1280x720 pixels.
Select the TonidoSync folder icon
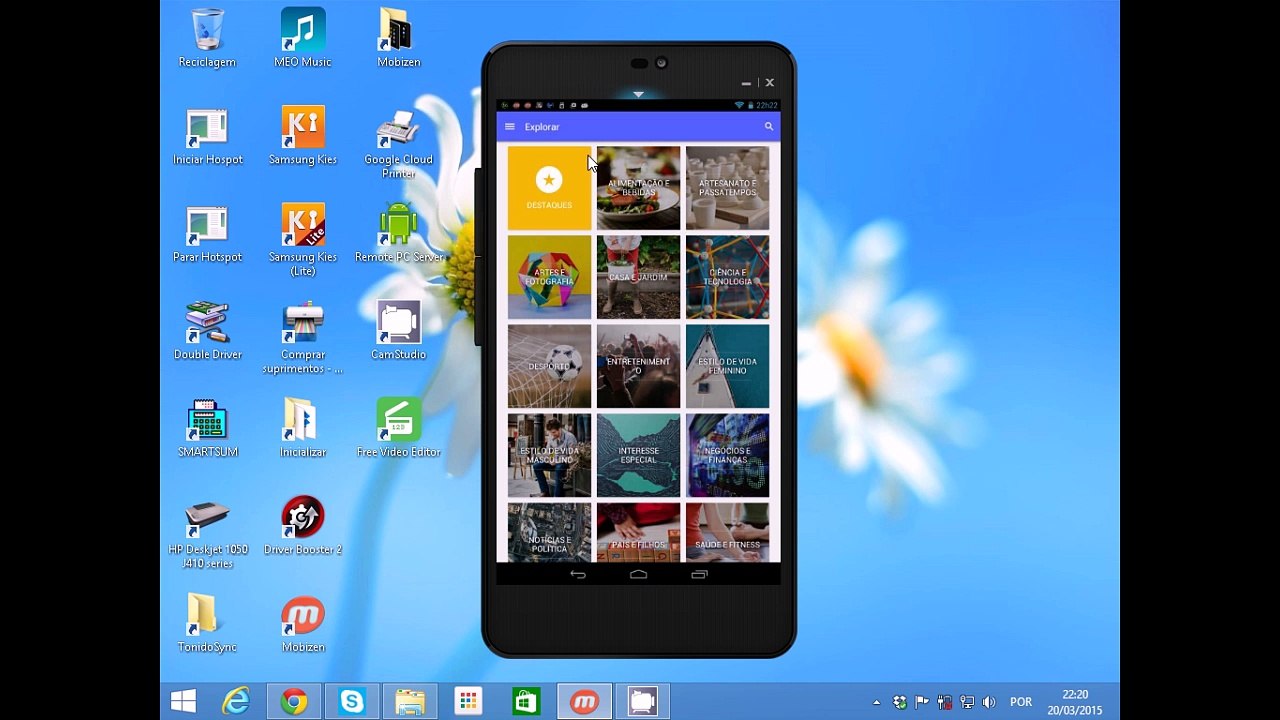coord(207,623)
